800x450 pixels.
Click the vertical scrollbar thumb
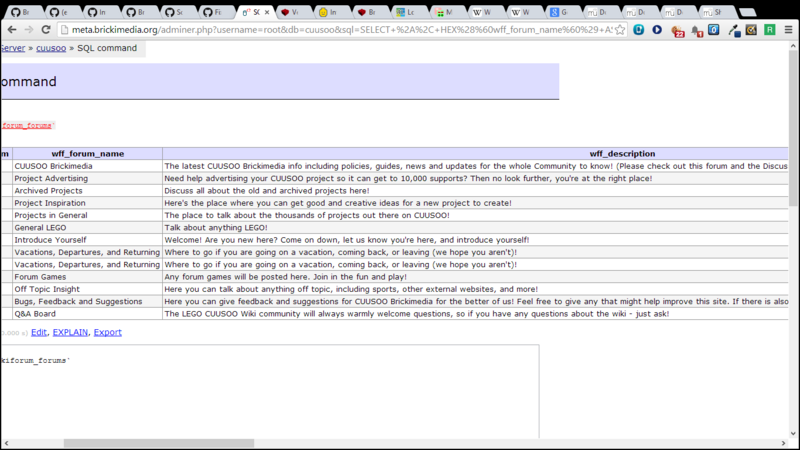click(793, 128)
